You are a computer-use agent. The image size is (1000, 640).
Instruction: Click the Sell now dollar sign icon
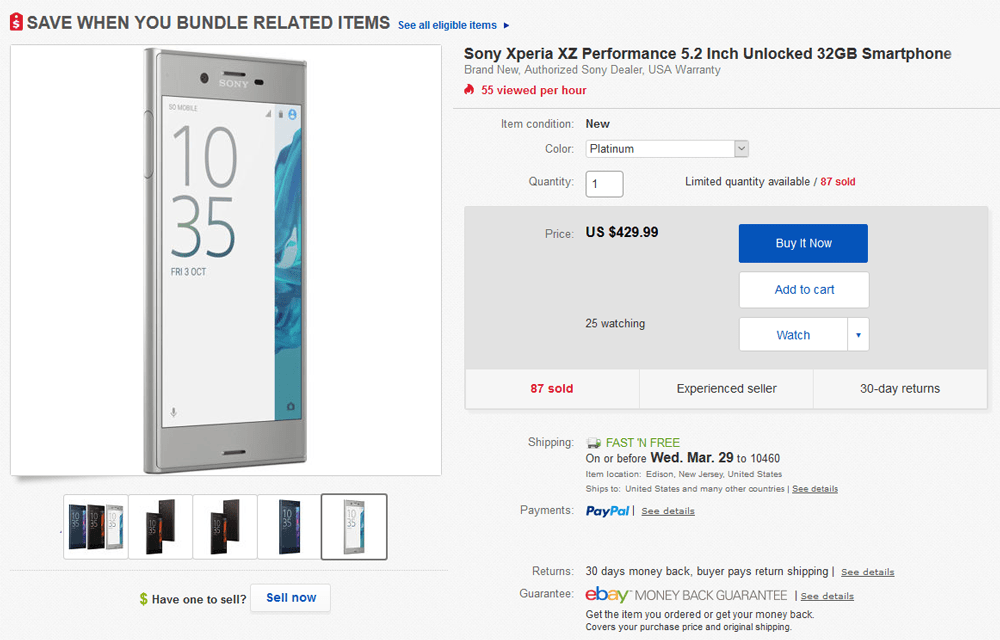(141, 598)
